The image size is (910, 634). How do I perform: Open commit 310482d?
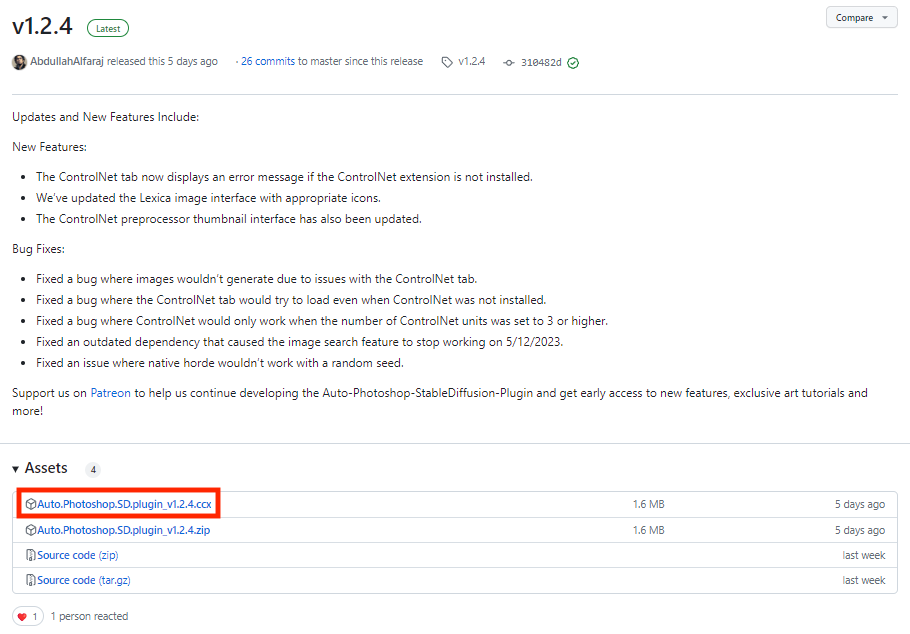point(541,63)
